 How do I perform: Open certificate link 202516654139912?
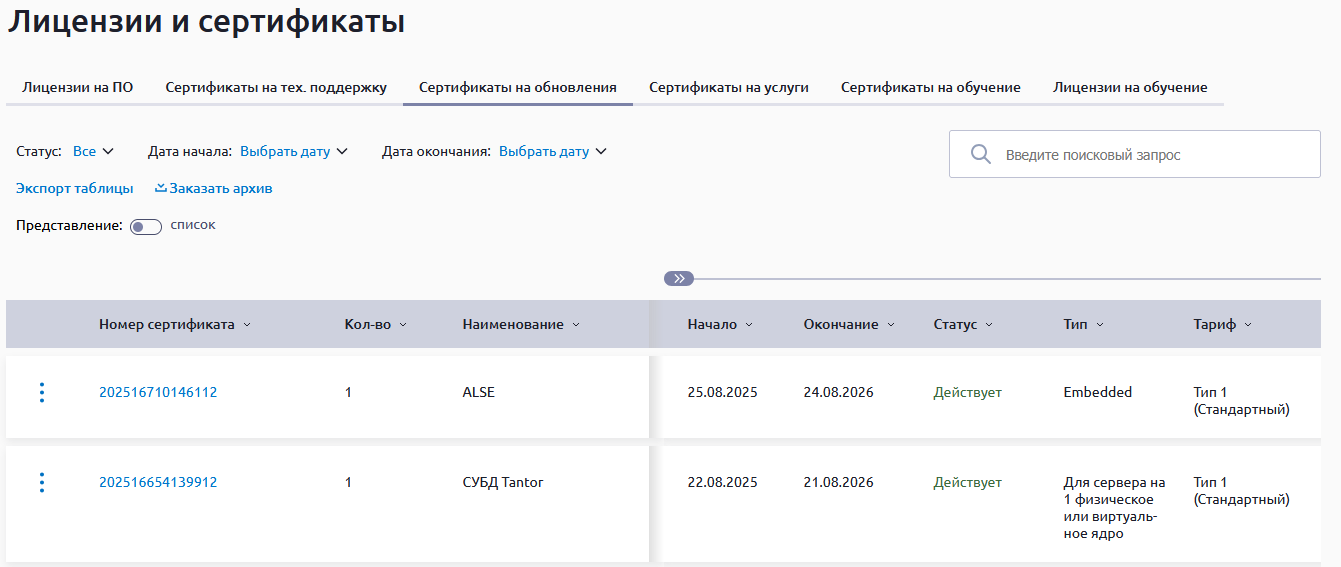click(157, 483)
